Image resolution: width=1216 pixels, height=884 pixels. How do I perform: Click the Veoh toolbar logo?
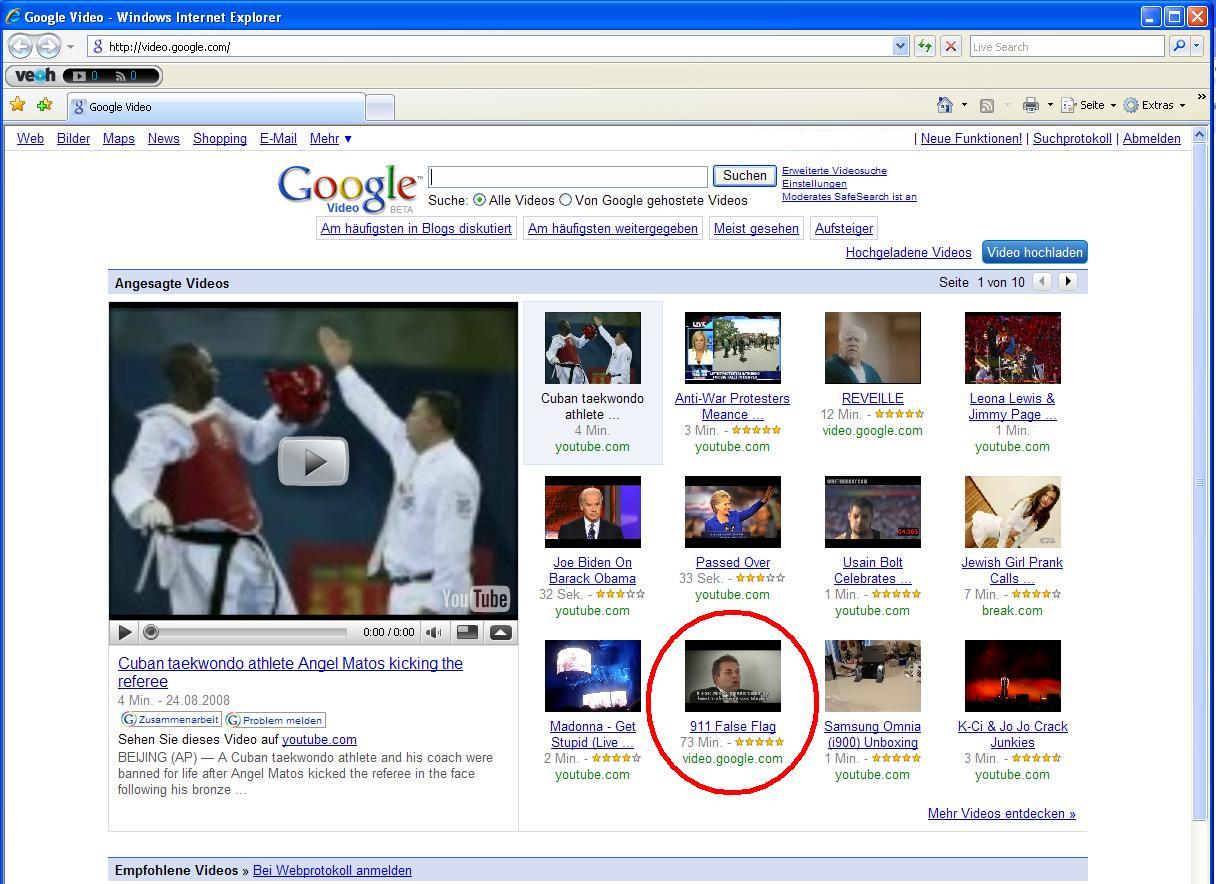(36, 75)
